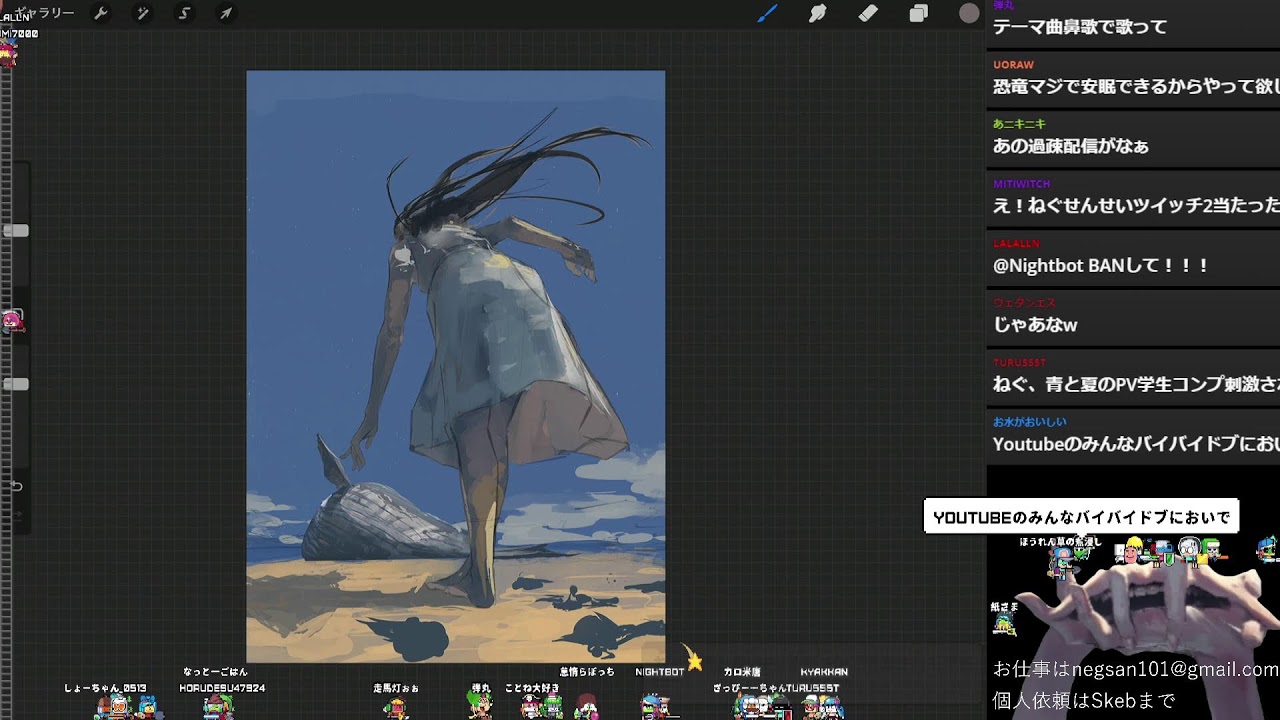Open the active color picker circle
1280x720 pixels.
pos(969,13)
